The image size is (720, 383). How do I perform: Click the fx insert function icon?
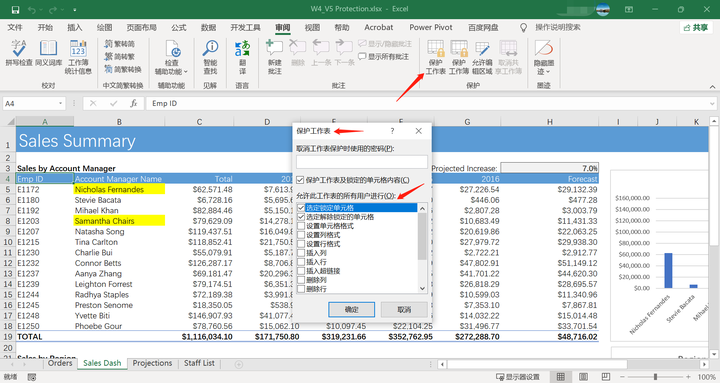point(134,104)
